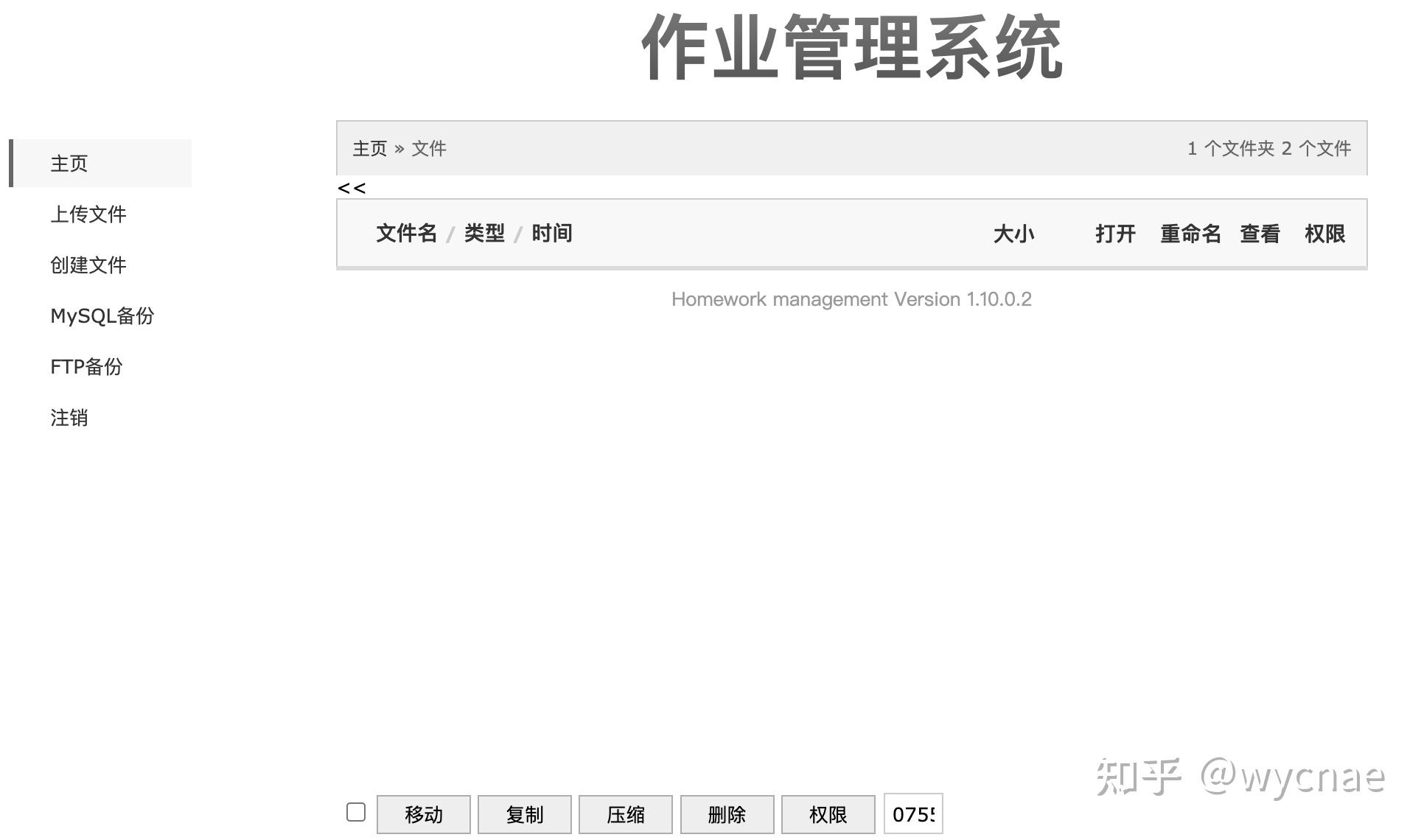Image resolution: width=1421 pixels, height=840 pixels.
Task: Click the 删除 button
Action: click(727, 815)
